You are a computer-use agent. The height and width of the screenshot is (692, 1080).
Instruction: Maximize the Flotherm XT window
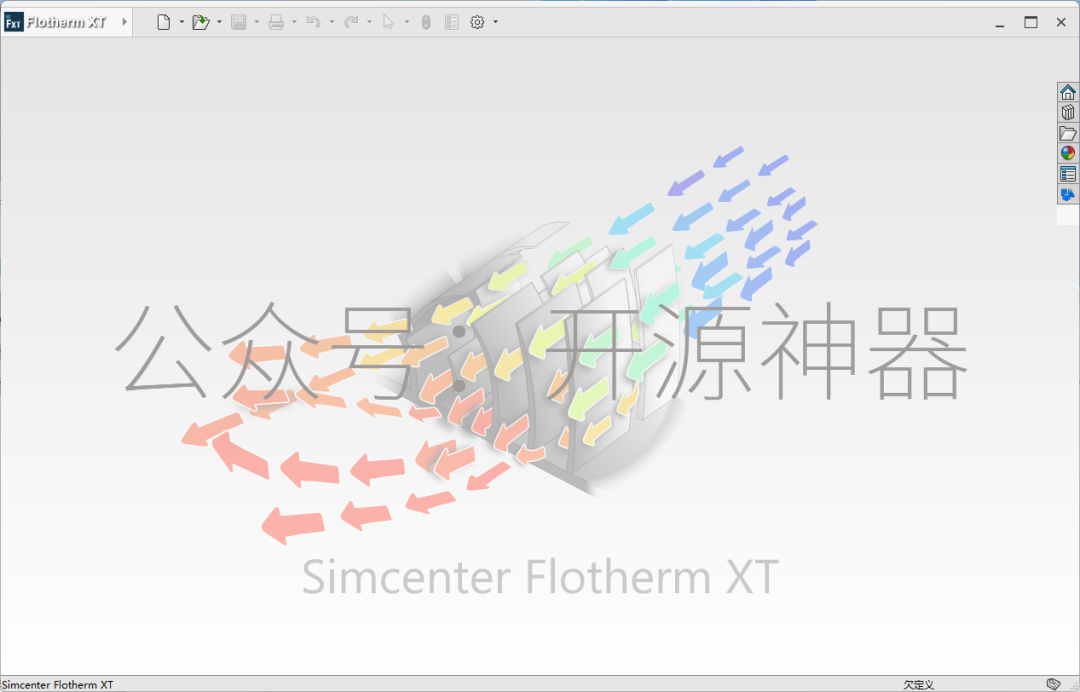pyautogui.click(x=1030, y=22)
